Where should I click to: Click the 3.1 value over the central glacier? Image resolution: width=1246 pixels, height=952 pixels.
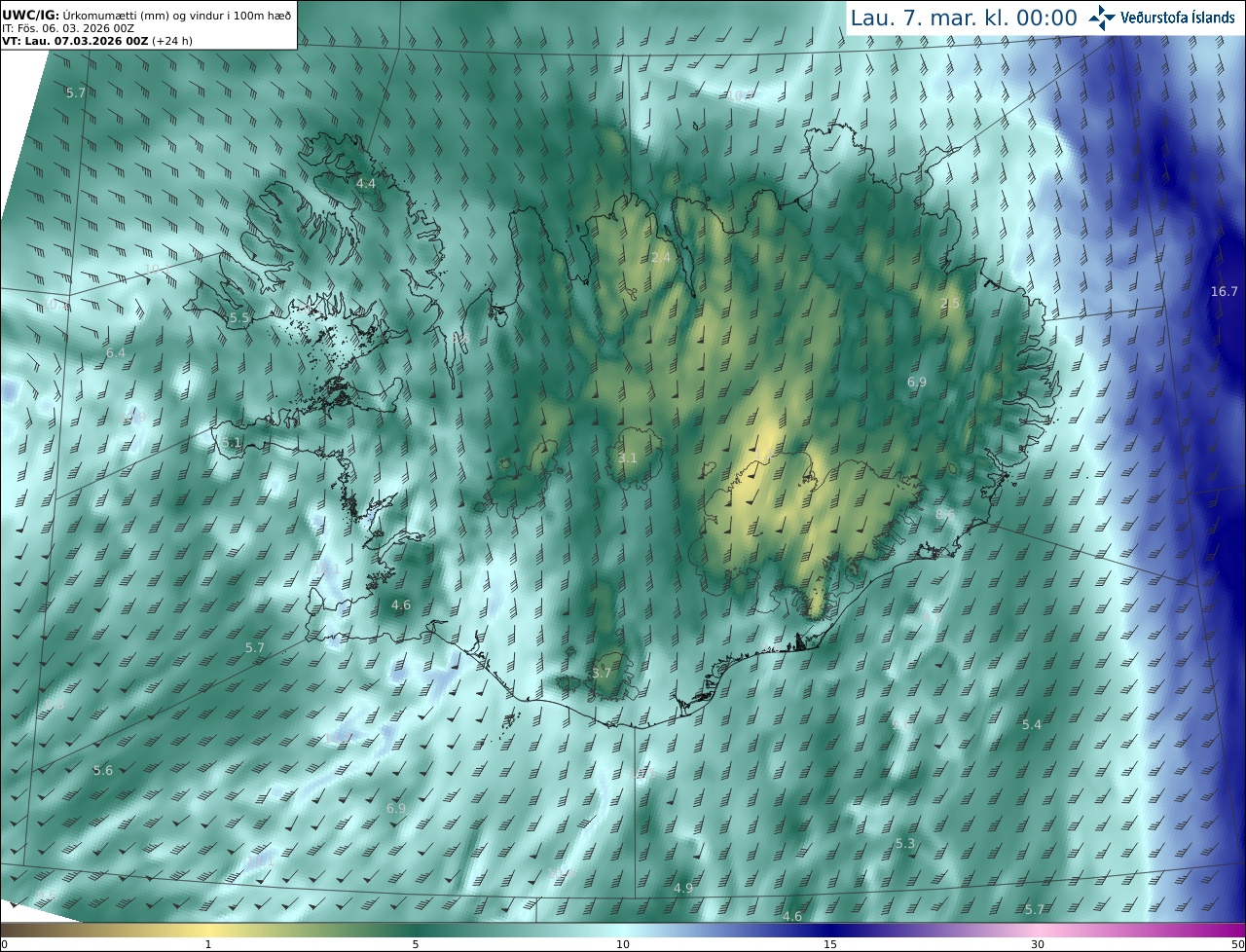click(628, 458)
